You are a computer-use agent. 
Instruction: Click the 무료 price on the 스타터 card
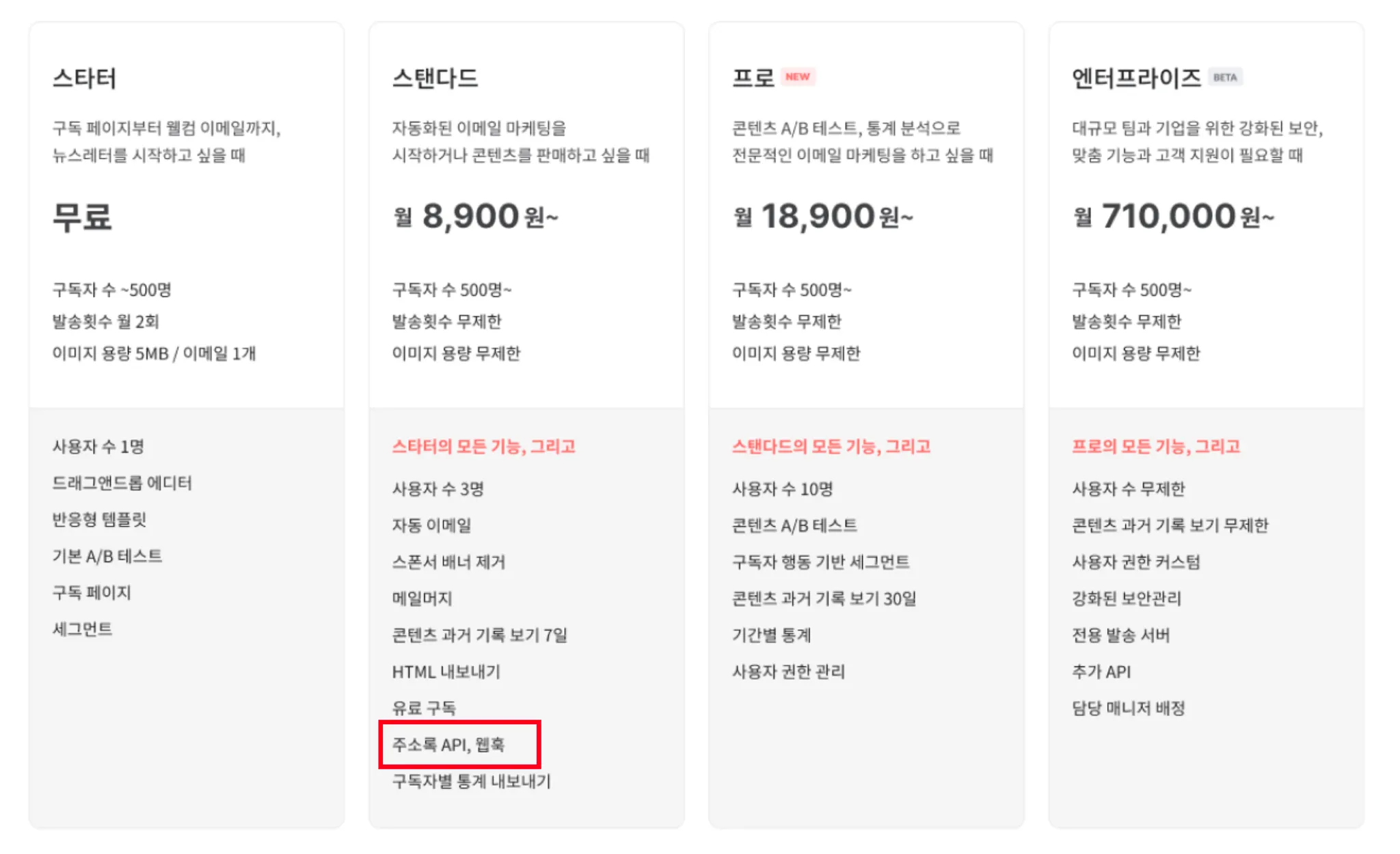(82, 217)
